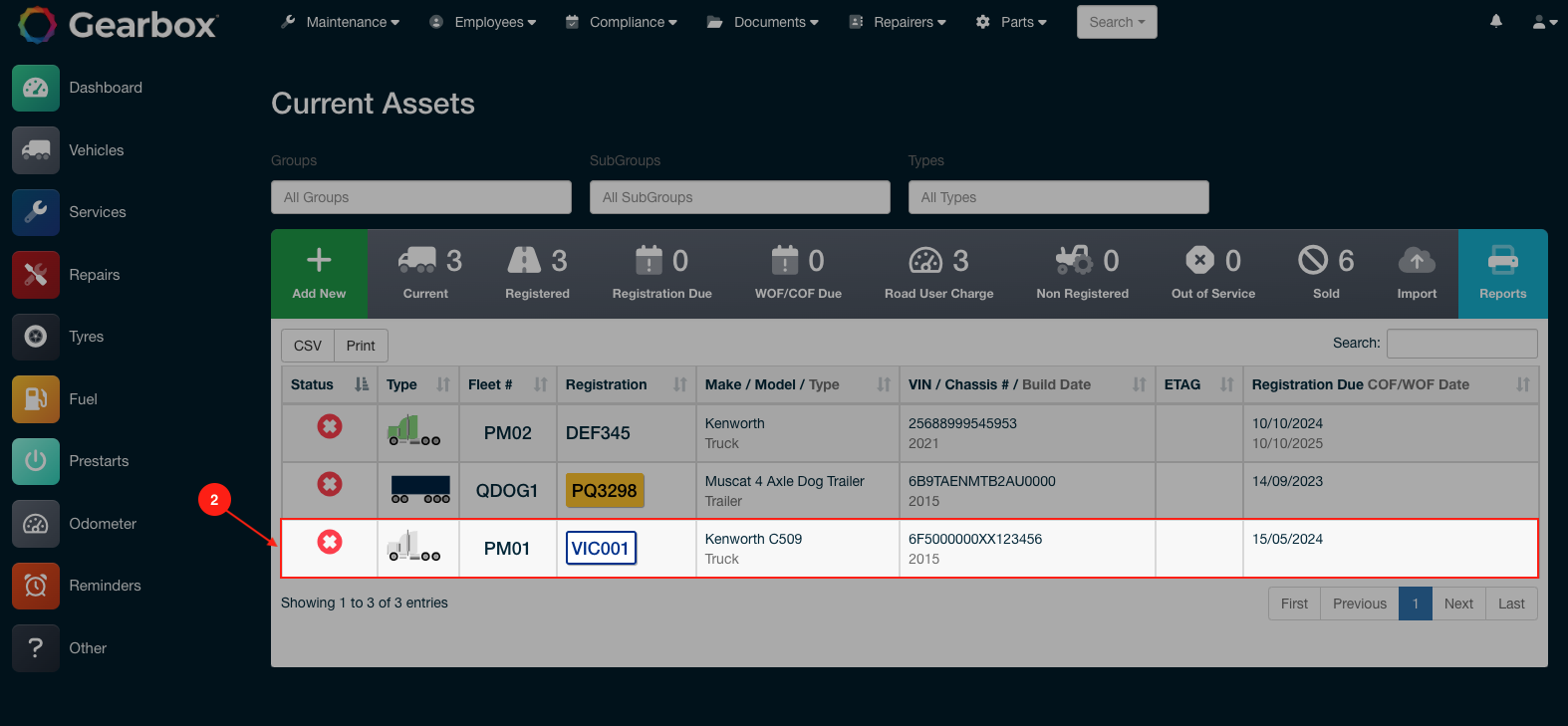Viewport: 1568px width, 726px height.
Task: Click the table Search input field
Action: (x=1461, y=344)
